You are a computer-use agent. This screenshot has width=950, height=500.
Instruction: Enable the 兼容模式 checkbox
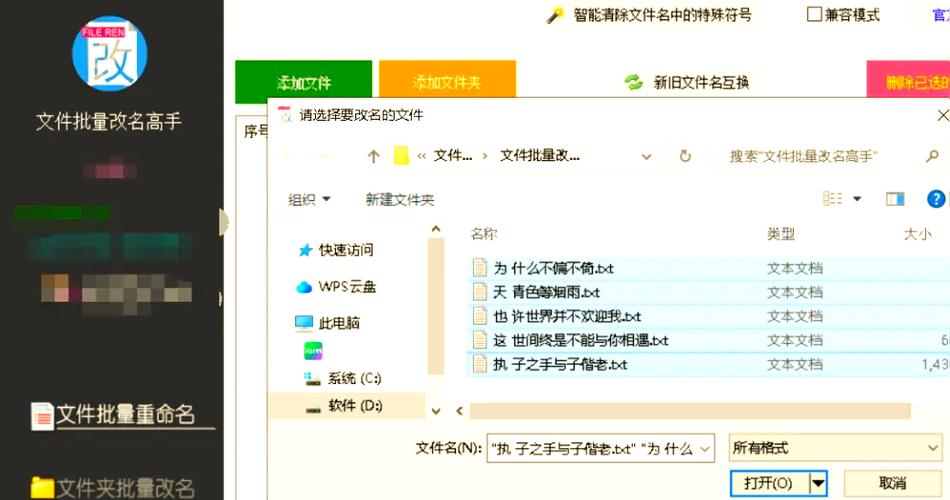tap(814, 14)
